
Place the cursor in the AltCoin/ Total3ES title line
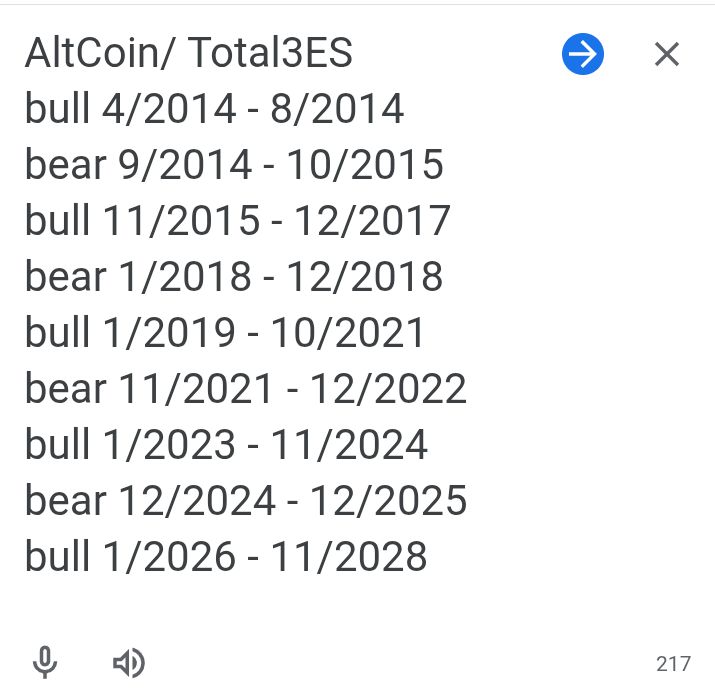[x=188, y=54]
